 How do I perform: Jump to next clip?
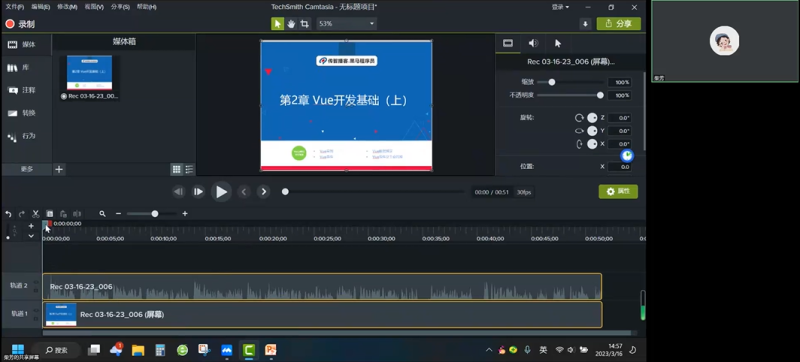[263, 192]
